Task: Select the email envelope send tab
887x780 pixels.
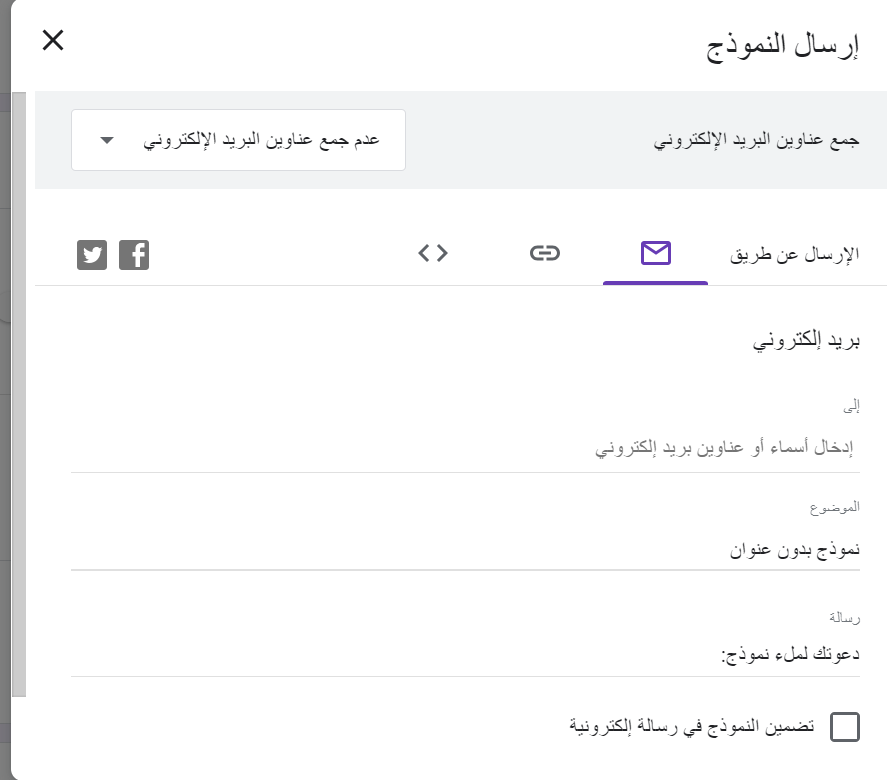Action: (x=655, y=253)
